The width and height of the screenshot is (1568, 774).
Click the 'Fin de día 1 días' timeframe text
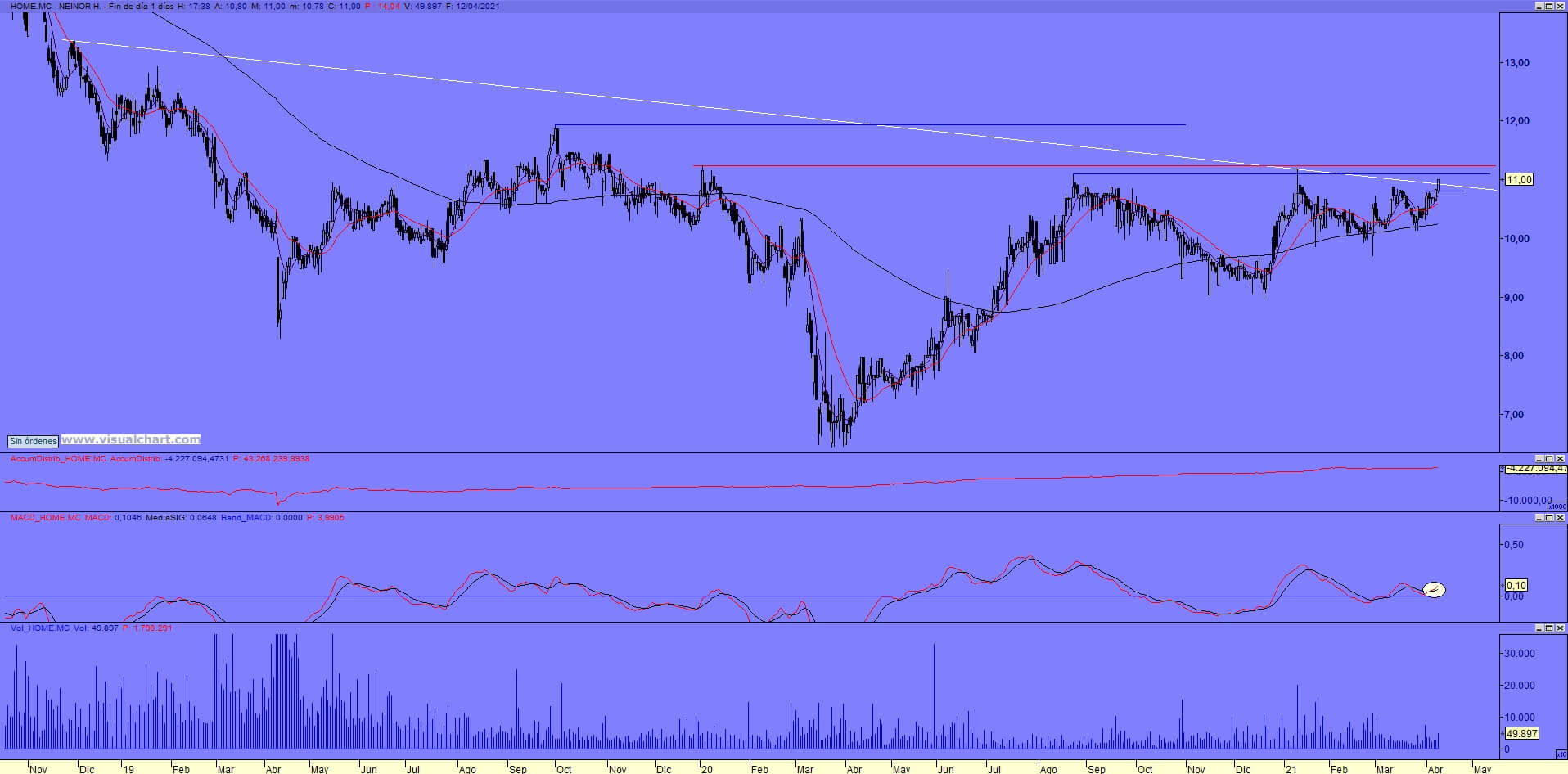pyautogui.click(x=141, y=6)
